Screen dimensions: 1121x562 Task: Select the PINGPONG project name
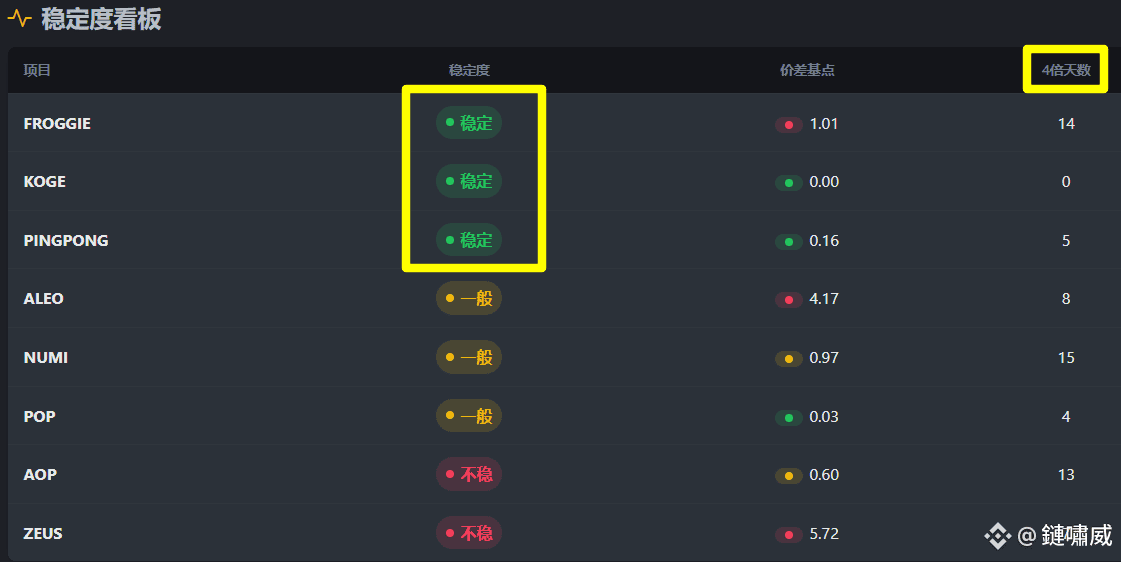pos(66,241)
